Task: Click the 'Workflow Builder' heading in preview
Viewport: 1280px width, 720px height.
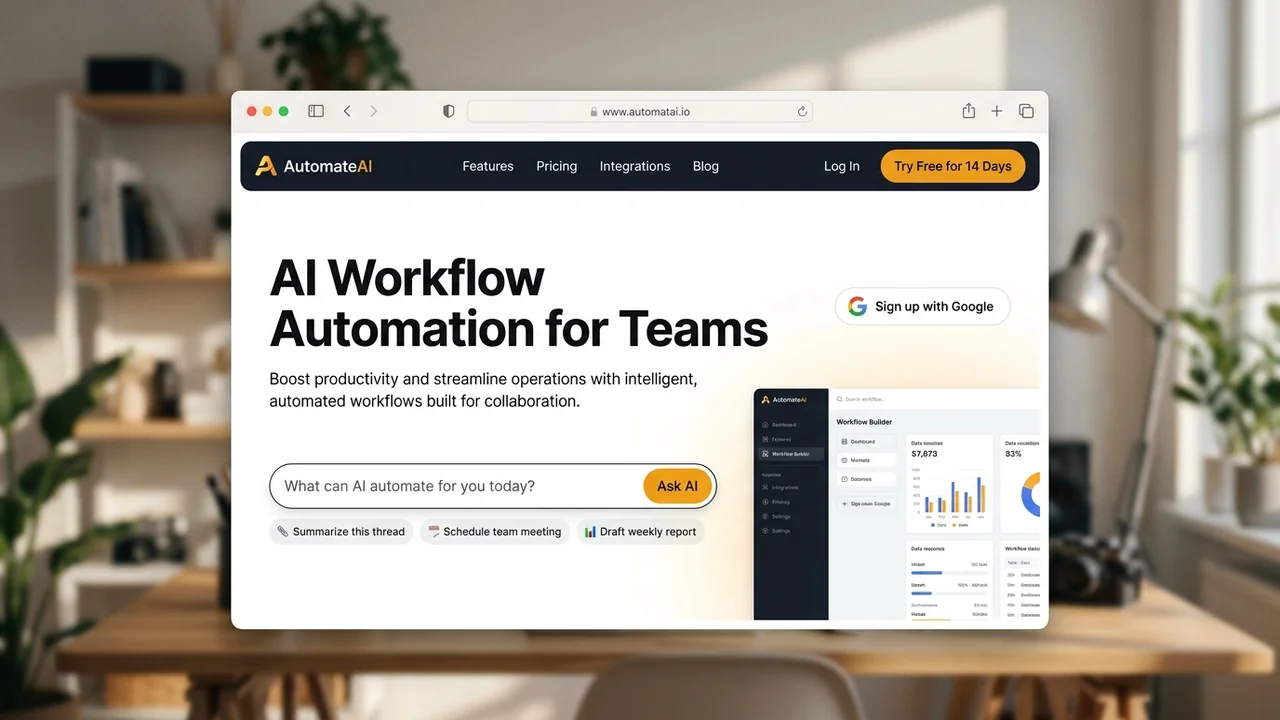Action: point(864,422)
